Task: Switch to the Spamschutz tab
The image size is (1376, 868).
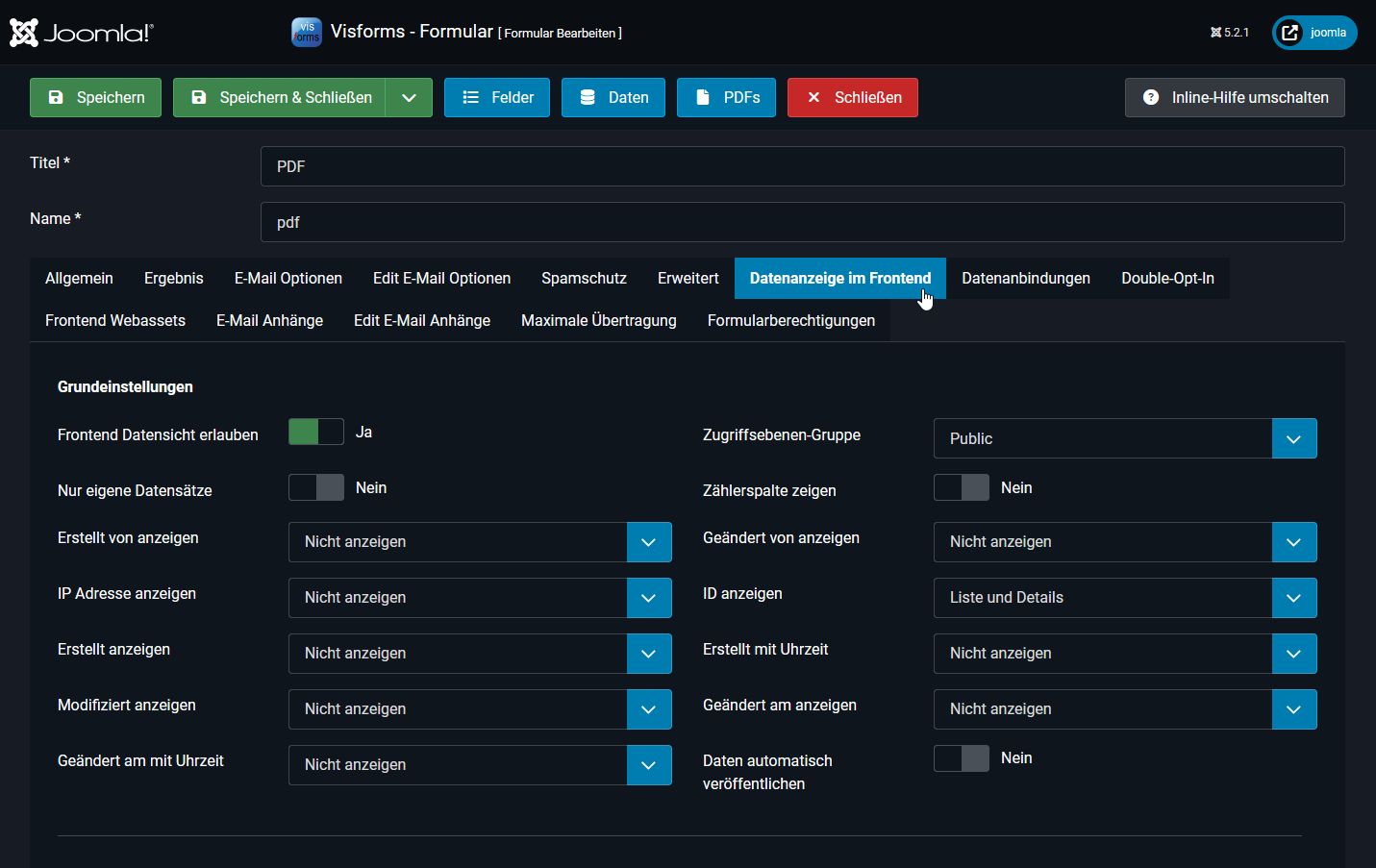Action: coord(584,278)
